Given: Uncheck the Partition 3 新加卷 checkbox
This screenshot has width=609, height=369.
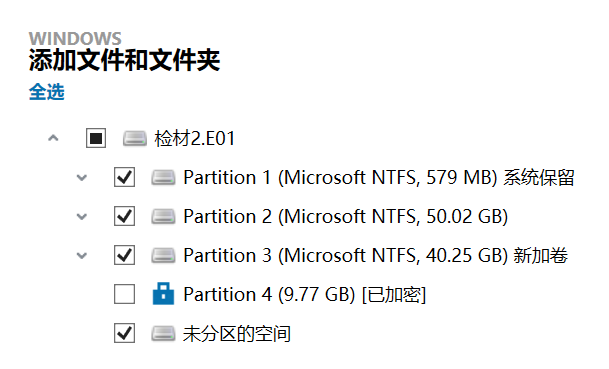Looking at the screenshot, I should pyautogui.click(x=124, y=255).
